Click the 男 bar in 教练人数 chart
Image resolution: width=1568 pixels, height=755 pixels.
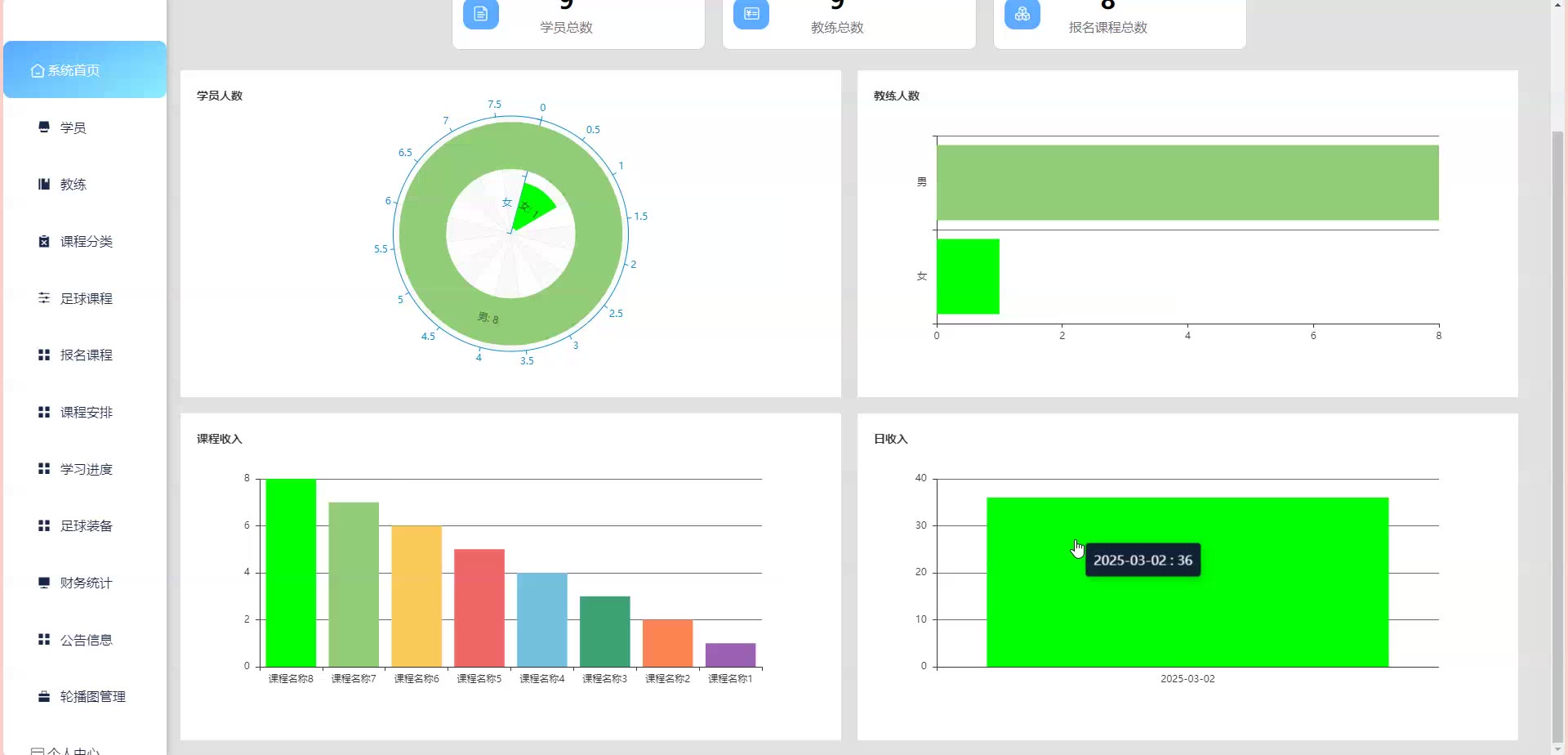[1187, 182]
